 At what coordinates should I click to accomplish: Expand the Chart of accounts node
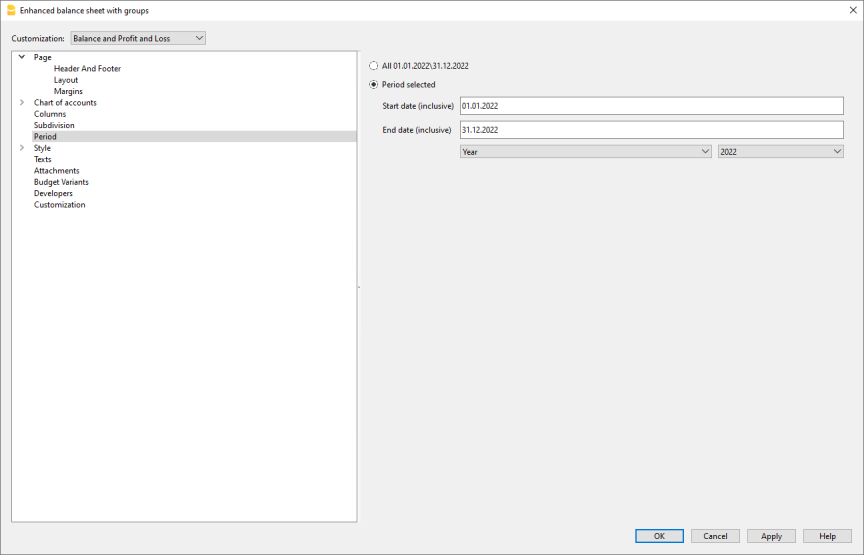(22, 102)
